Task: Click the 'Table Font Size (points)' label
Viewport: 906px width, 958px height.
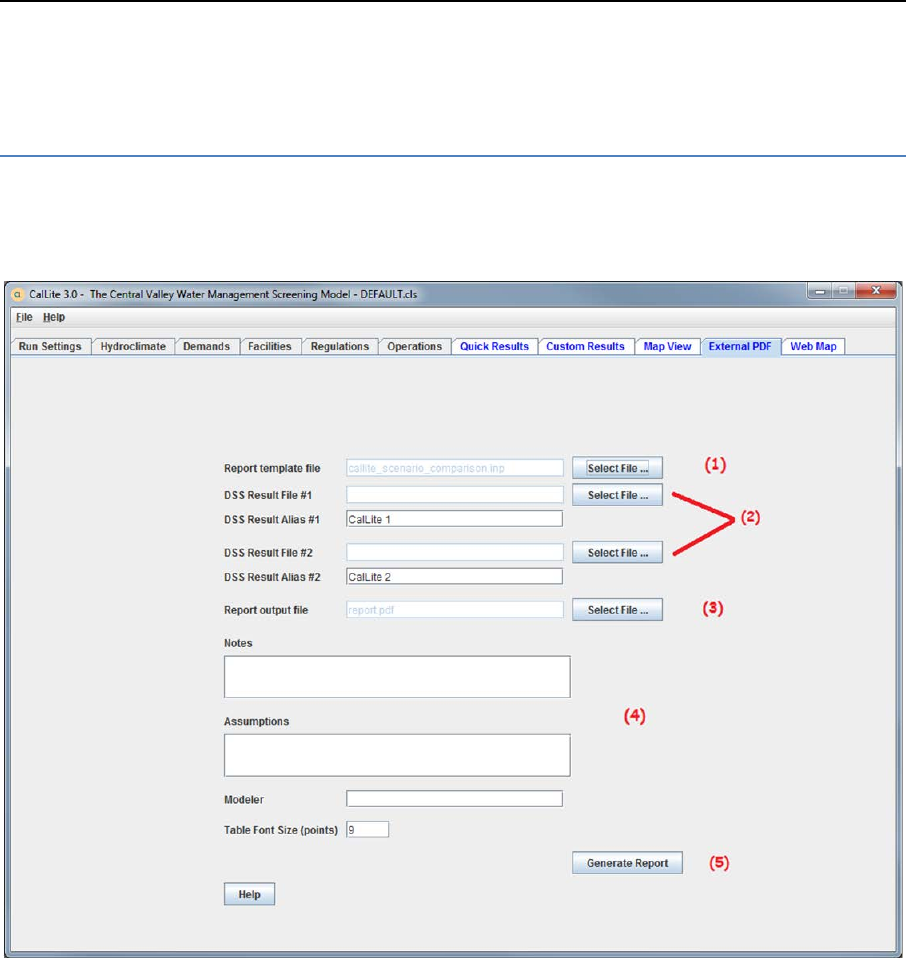Action: pyautogui.click(x=280, y=830)
